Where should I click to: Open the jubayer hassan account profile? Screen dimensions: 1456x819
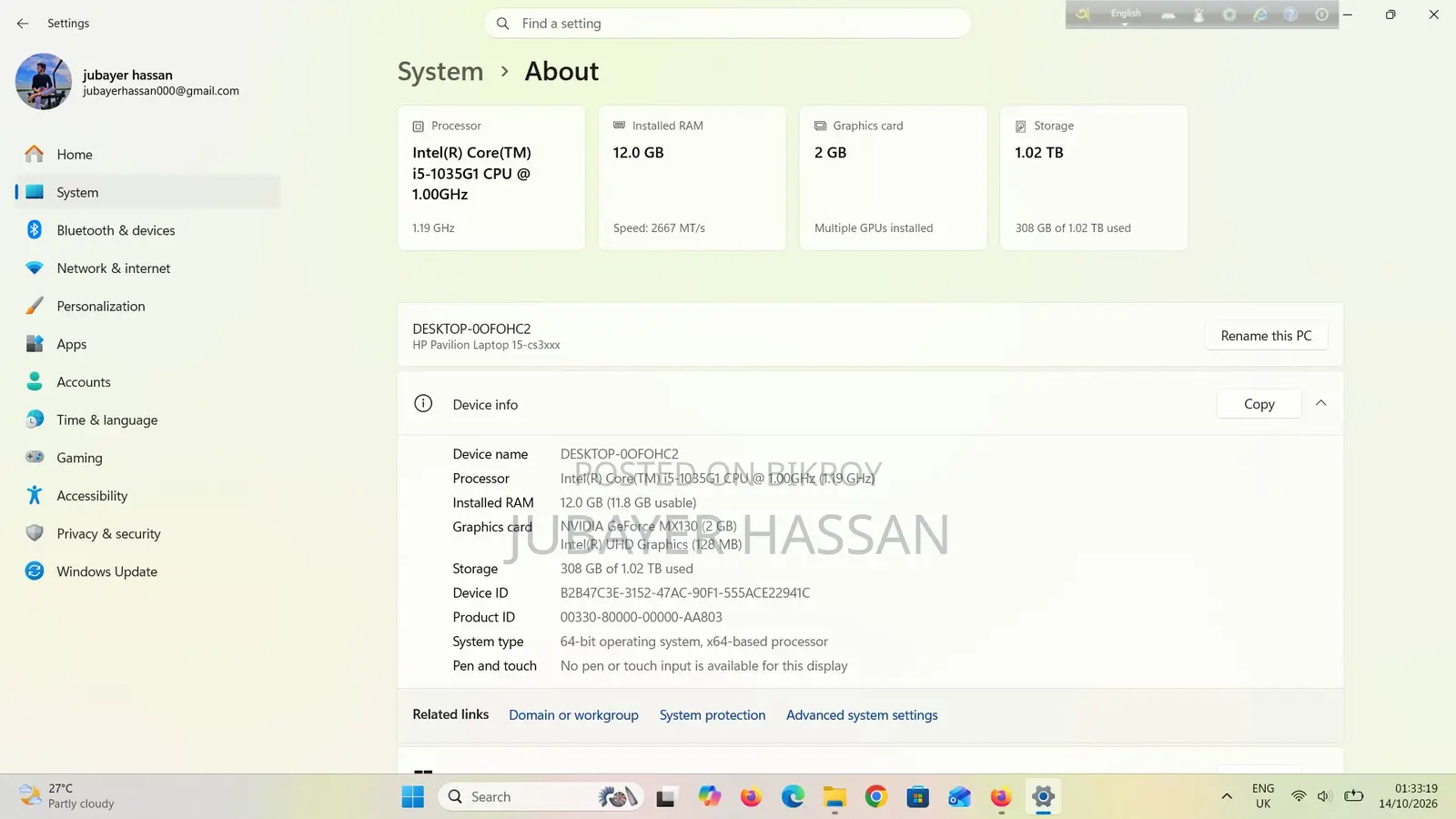(127, 82)
